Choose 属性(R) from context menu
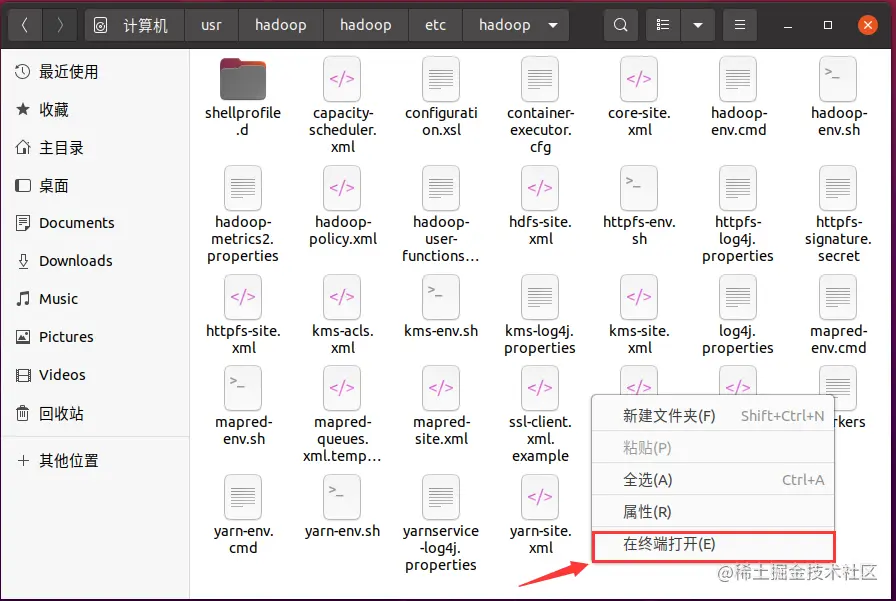This screenshot has width=896, height=601. coord(713,512)
